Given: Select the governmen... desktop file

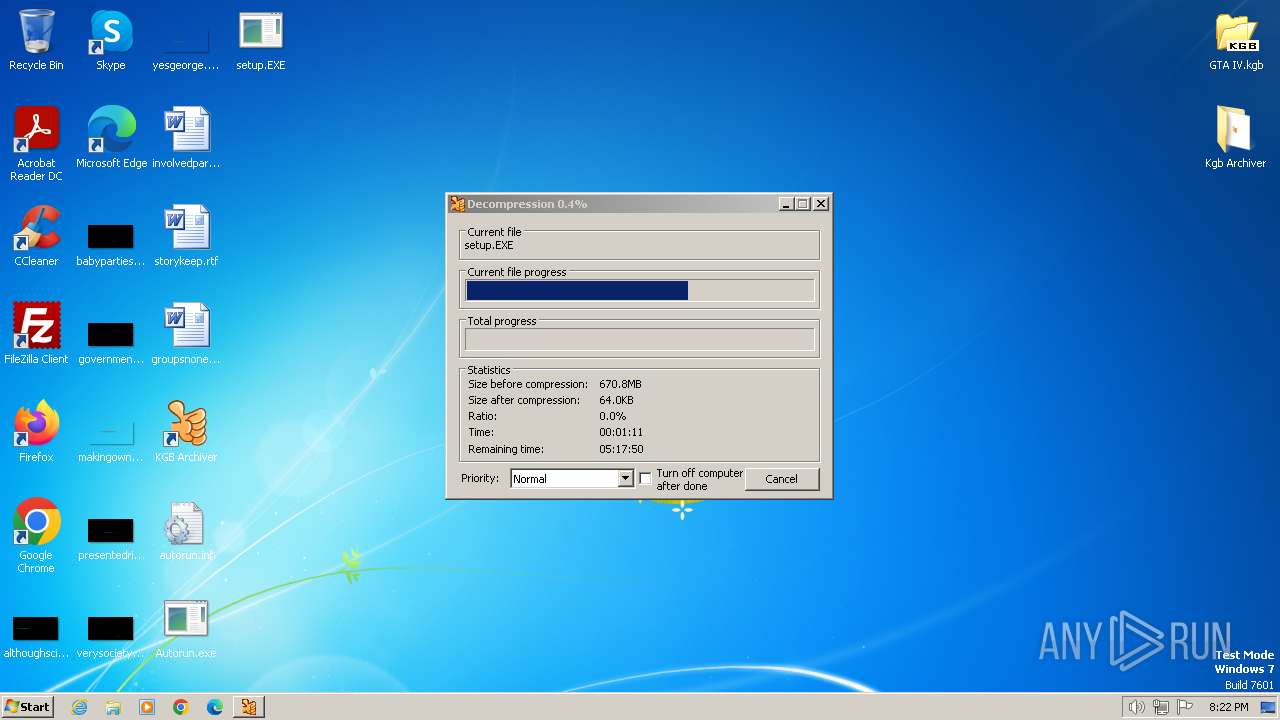Looking at the screenshot, I should (111, 344).
